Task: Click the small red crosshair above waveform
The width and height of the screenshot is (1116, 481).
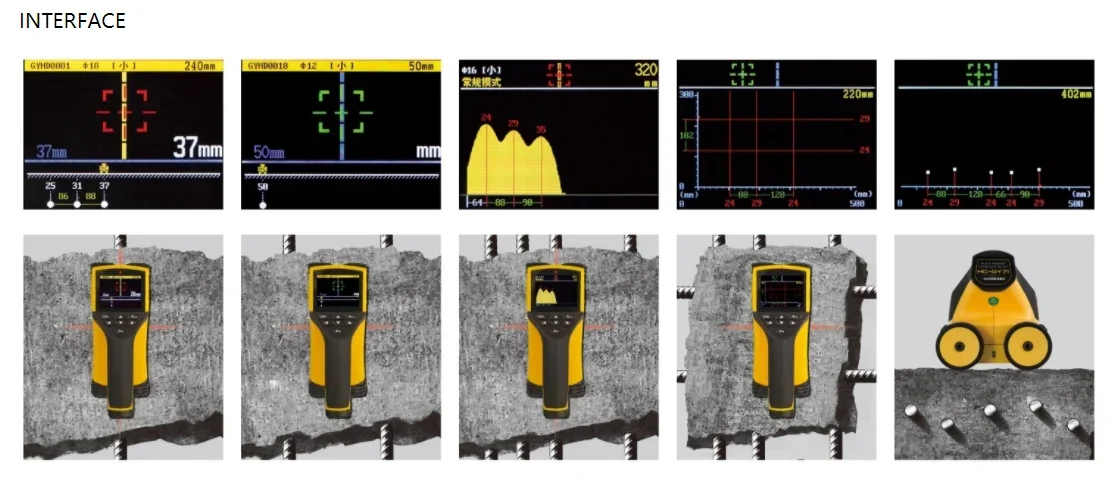Action: (x=559, y=74)
